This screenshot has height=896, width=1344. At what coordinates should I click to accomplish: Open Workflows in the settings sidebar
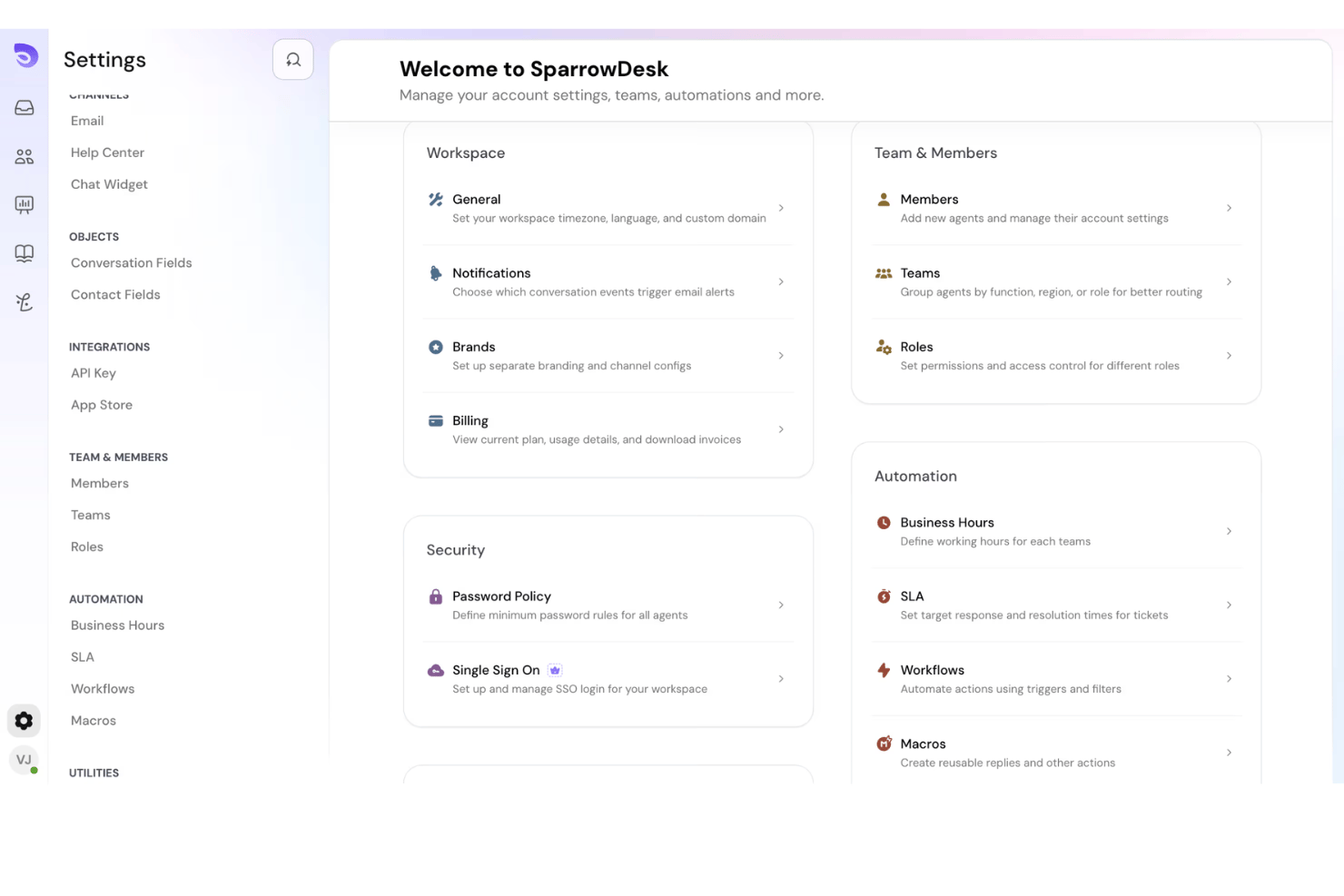(103, 689)
